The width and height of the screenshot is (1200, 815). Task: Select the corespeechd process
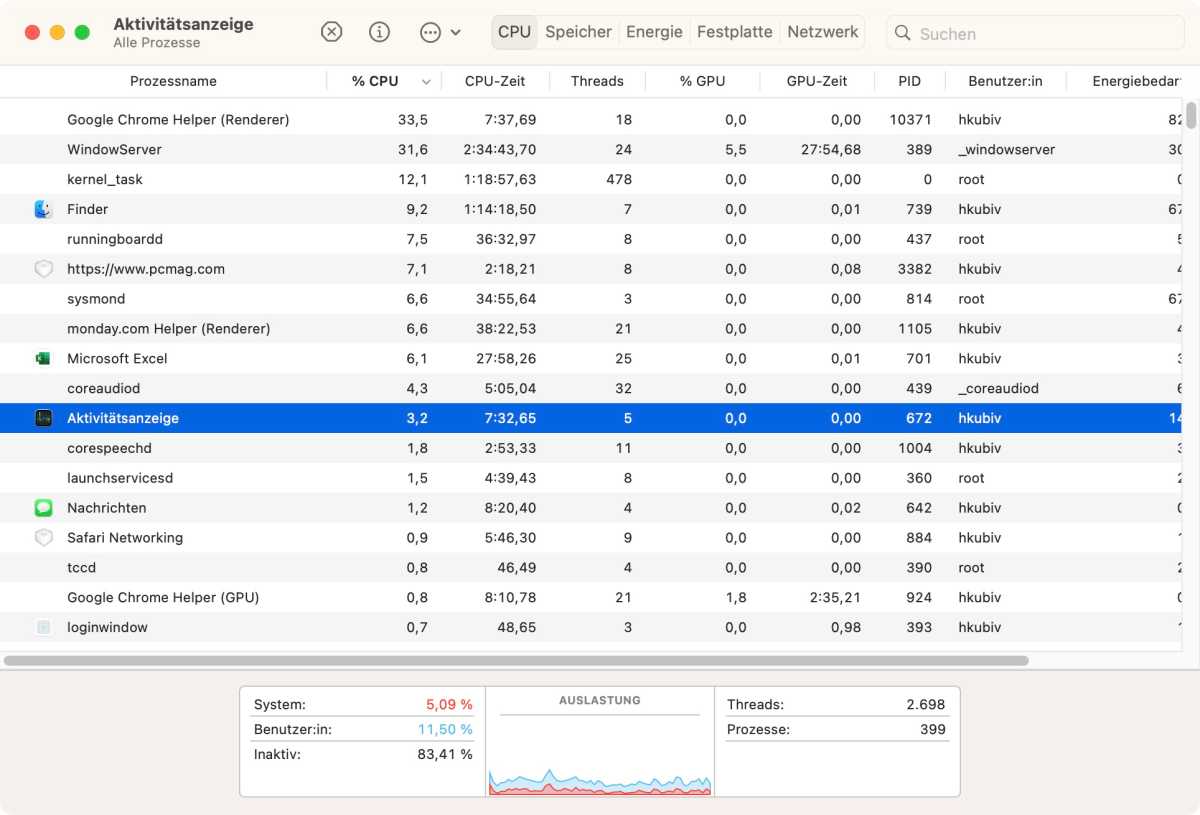(592, 448)
